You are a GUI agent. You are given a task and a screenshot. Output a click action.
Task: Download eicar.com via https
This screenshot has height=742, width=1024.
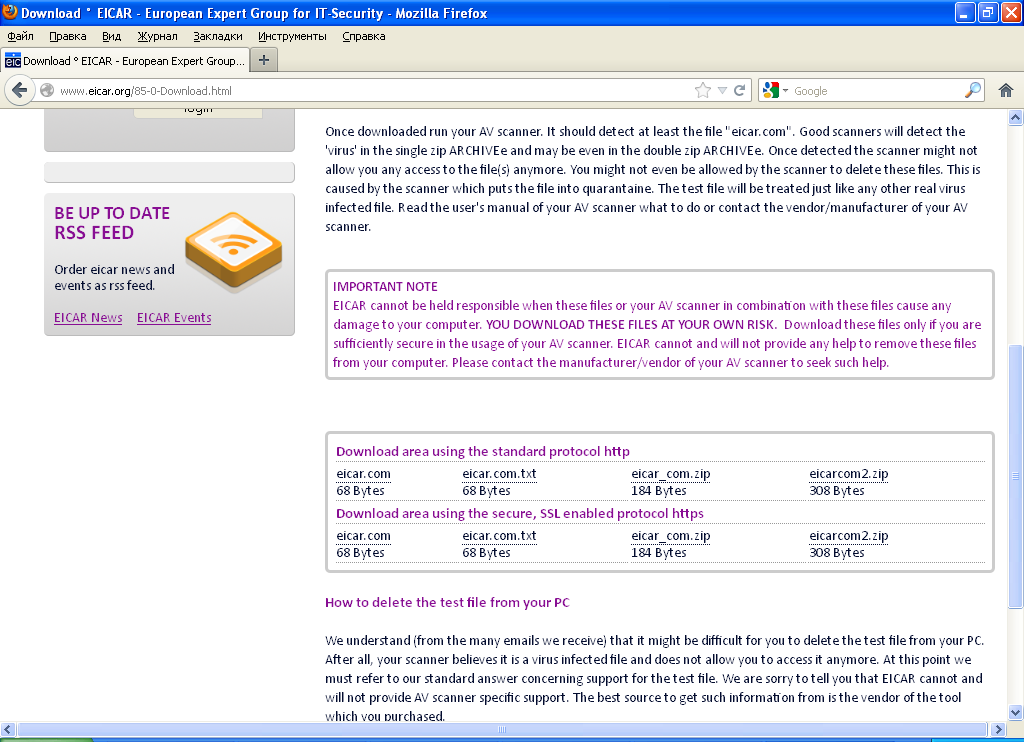coord(364,536)
